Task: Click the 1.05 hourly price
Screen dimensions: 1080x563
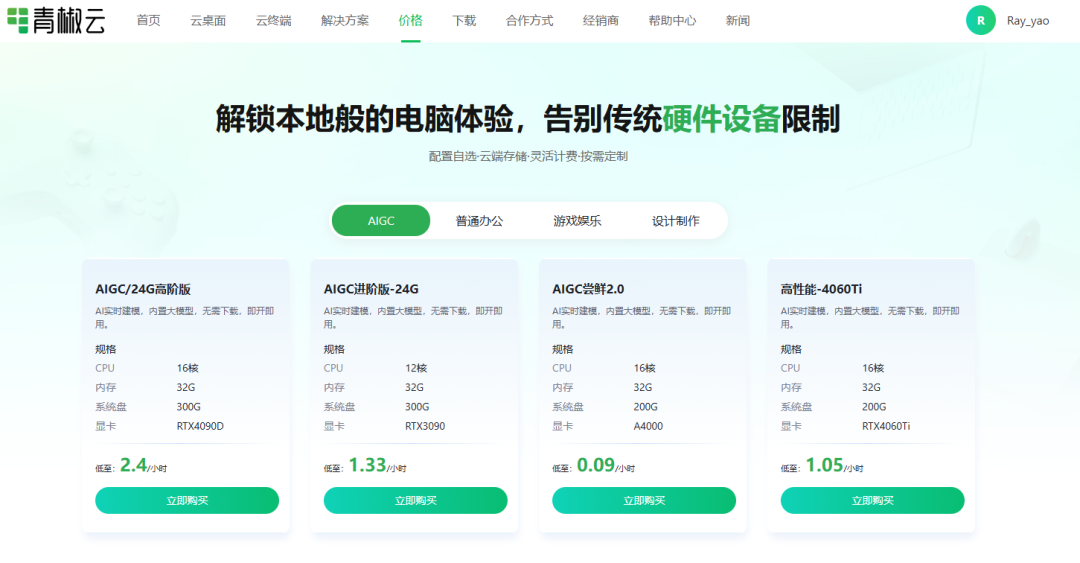Action: point(824,465)
